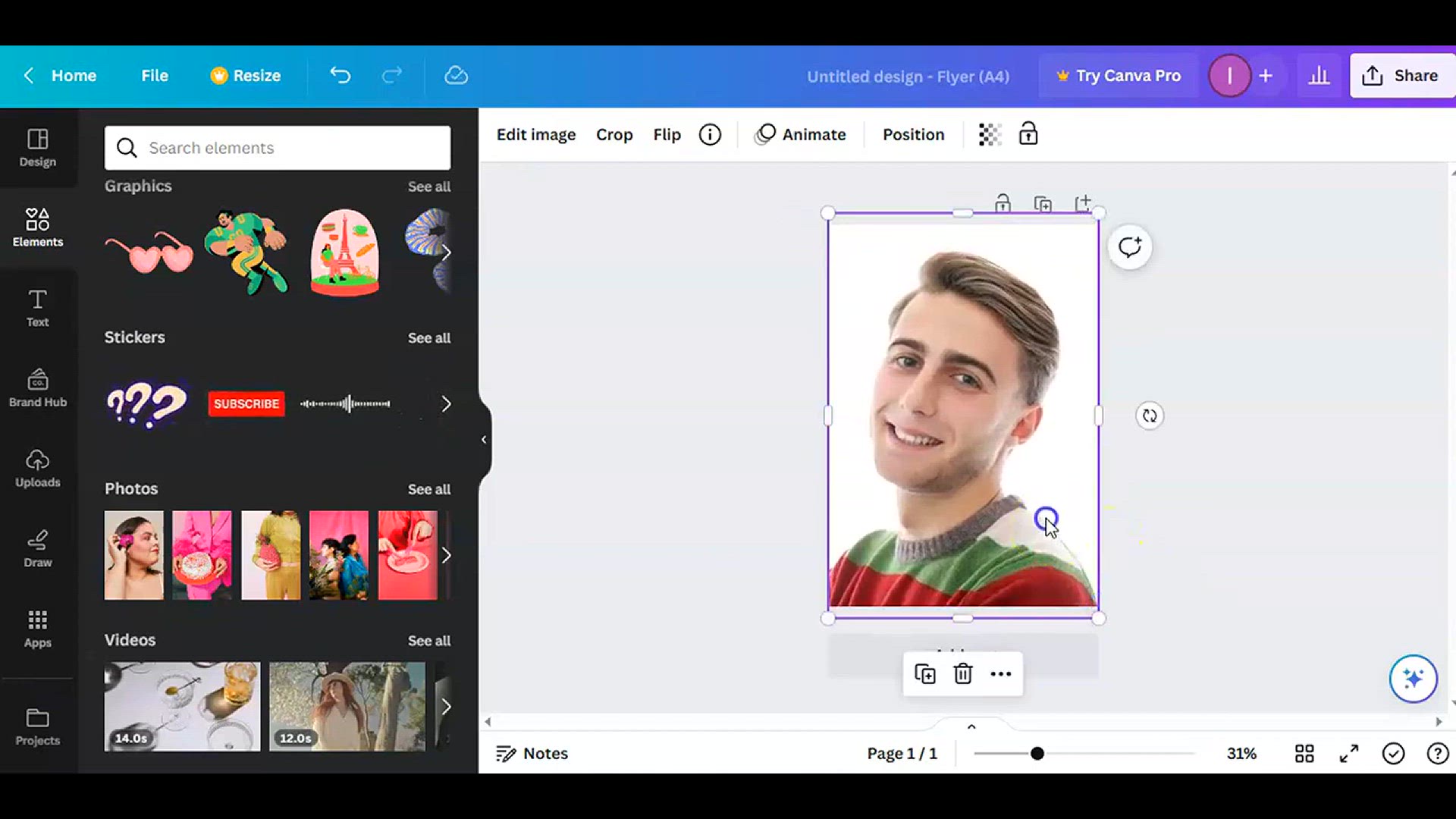Open the Uploads panel
This screenshot has width=1456, height=819.
(x=38, y=468)
